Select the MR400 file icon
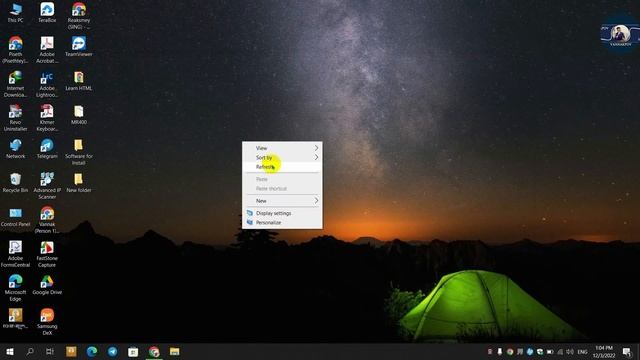The image size is (640, 360). click(x=79, y=115)
